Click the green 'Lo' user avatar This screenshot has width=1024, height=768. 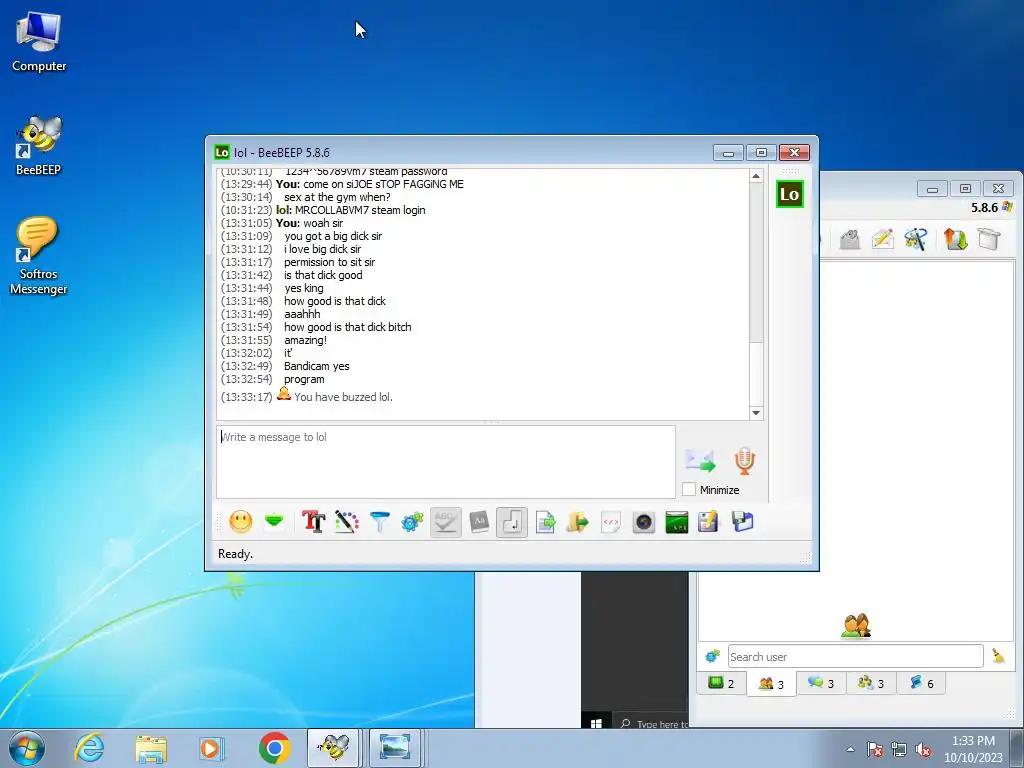pos(790,194)
